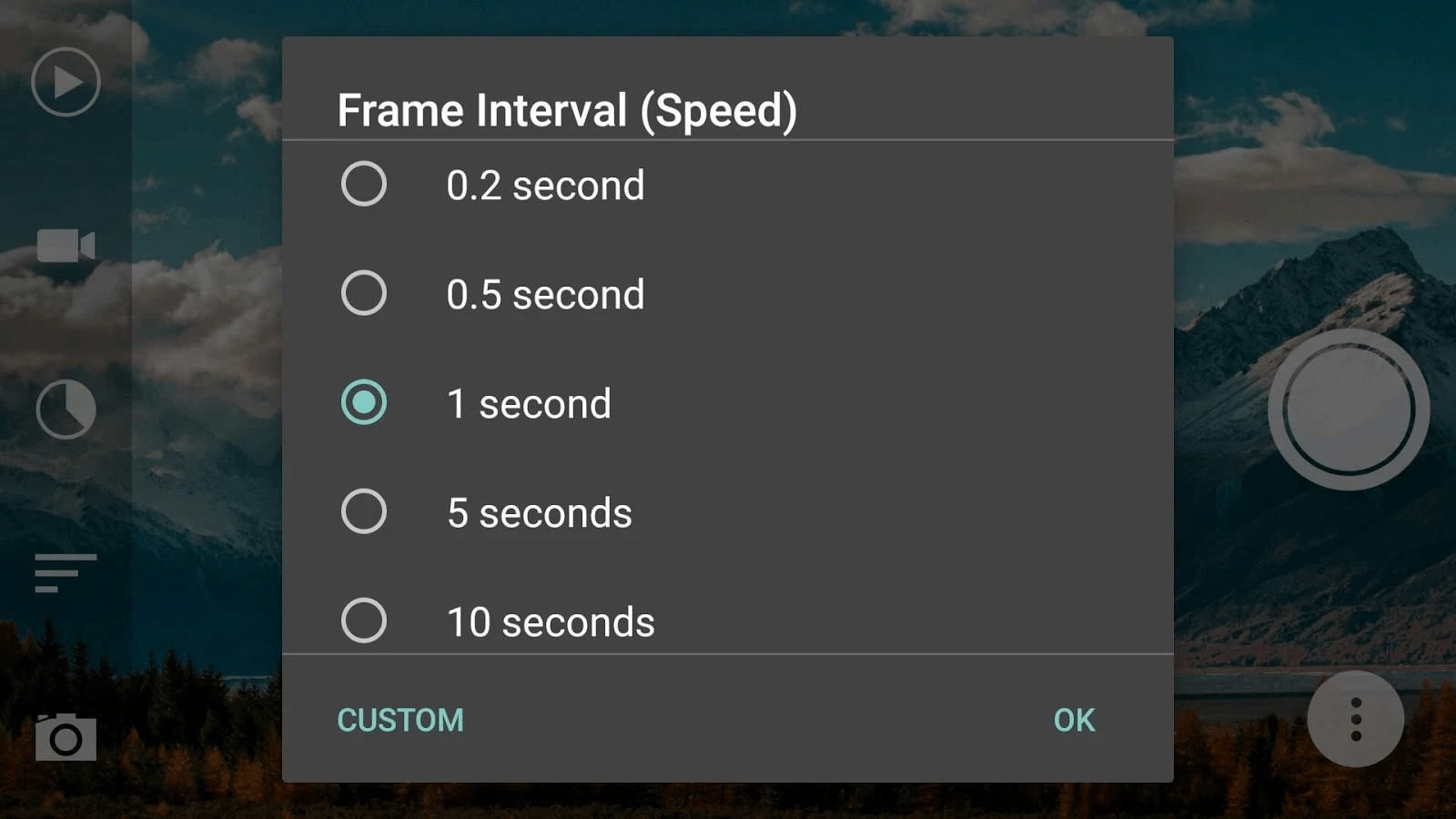
Task: Click the Frame Interval (Speed) dialog title
Action: pyautogui.click(x=567, y=109)
